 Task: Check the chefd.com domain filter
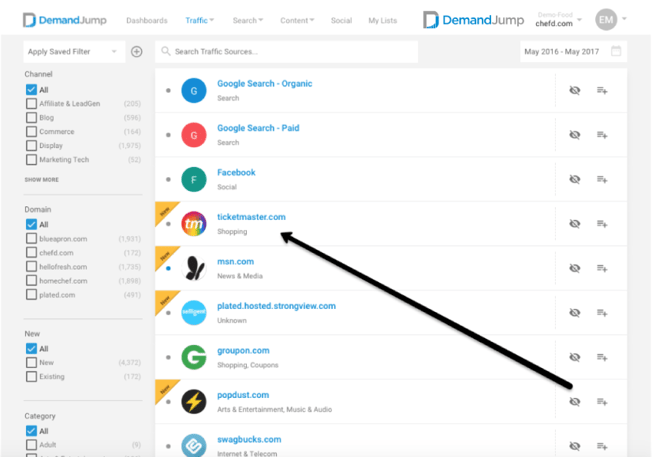(31, 252)
